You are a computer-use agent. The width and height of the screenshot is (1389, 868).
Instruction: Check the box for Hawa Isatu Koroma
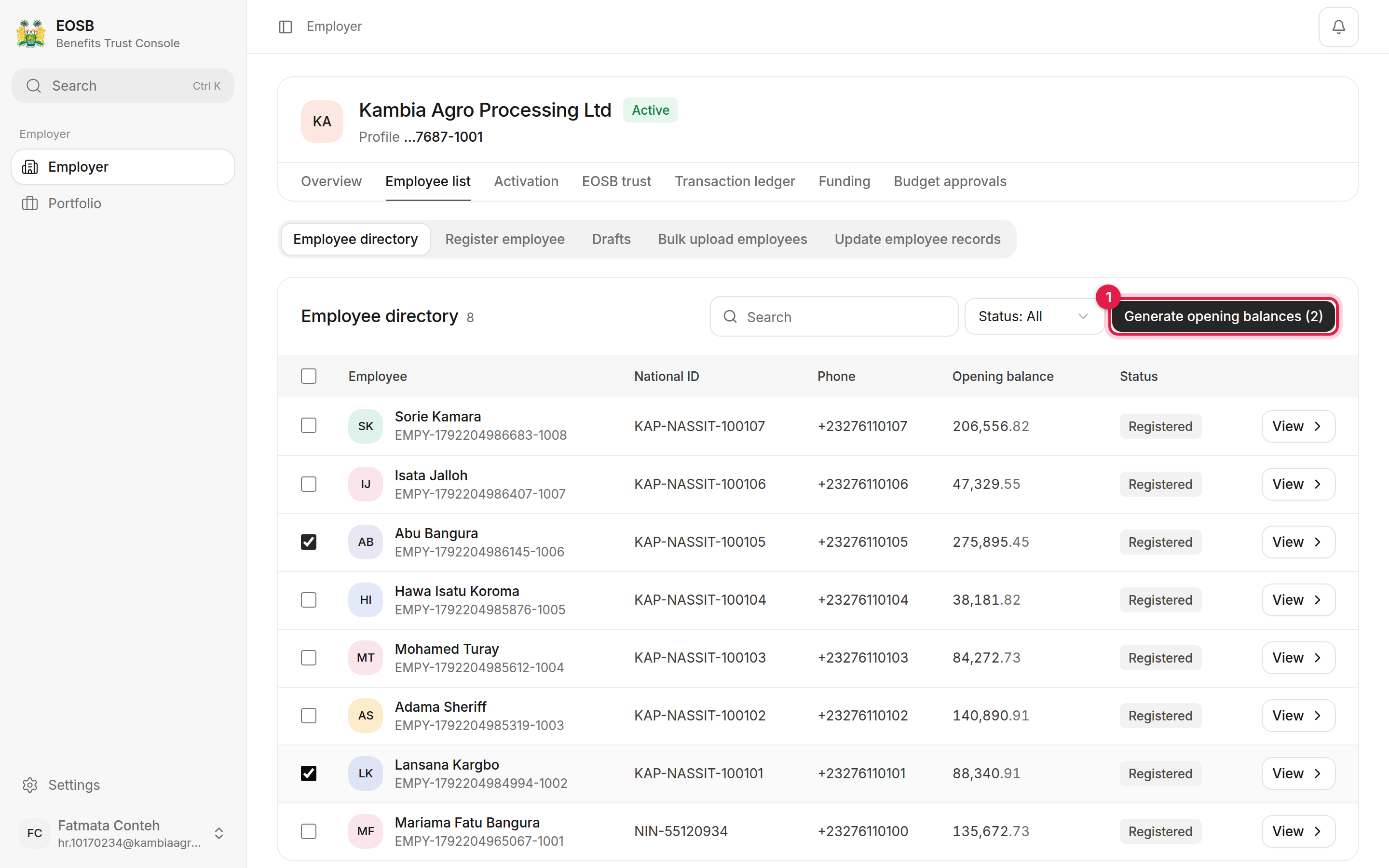[309, 600]
